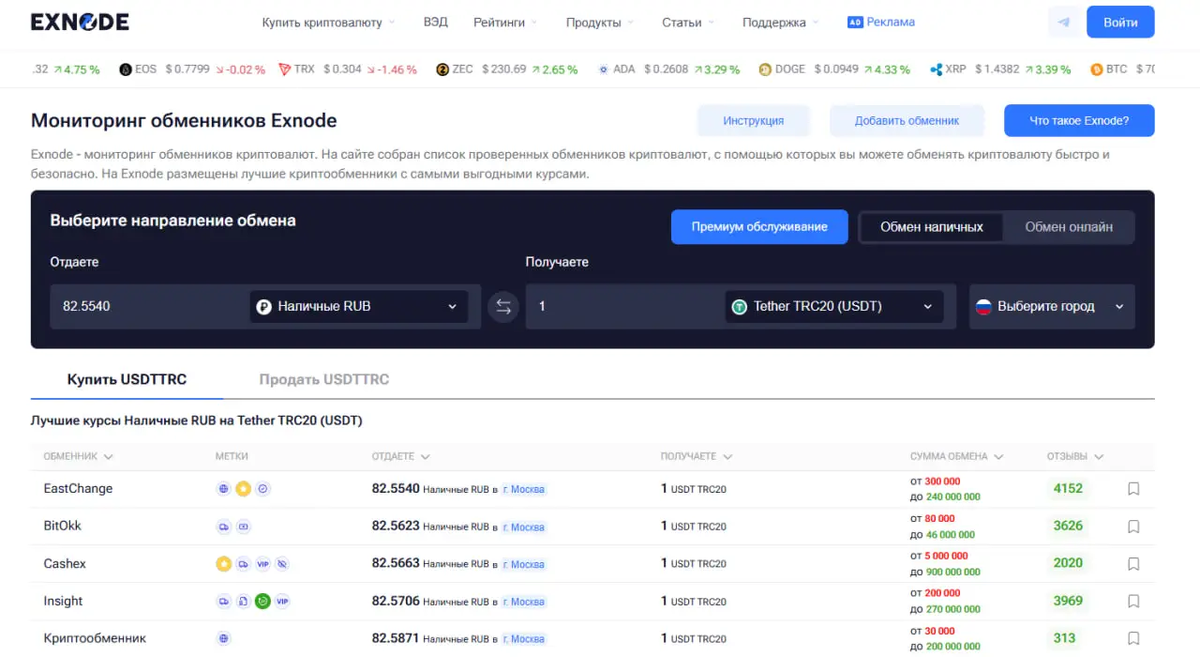1200x657 pixels.
Task: Click EastChange verified checkmark badge
Action: (263, 489)
